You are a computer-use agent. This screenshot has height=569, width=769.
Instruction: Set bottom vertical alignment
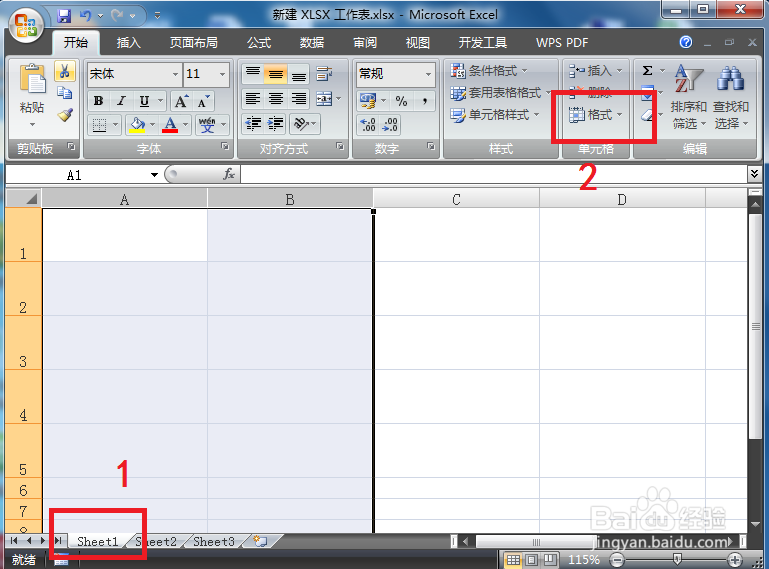(x=299, y=74)
